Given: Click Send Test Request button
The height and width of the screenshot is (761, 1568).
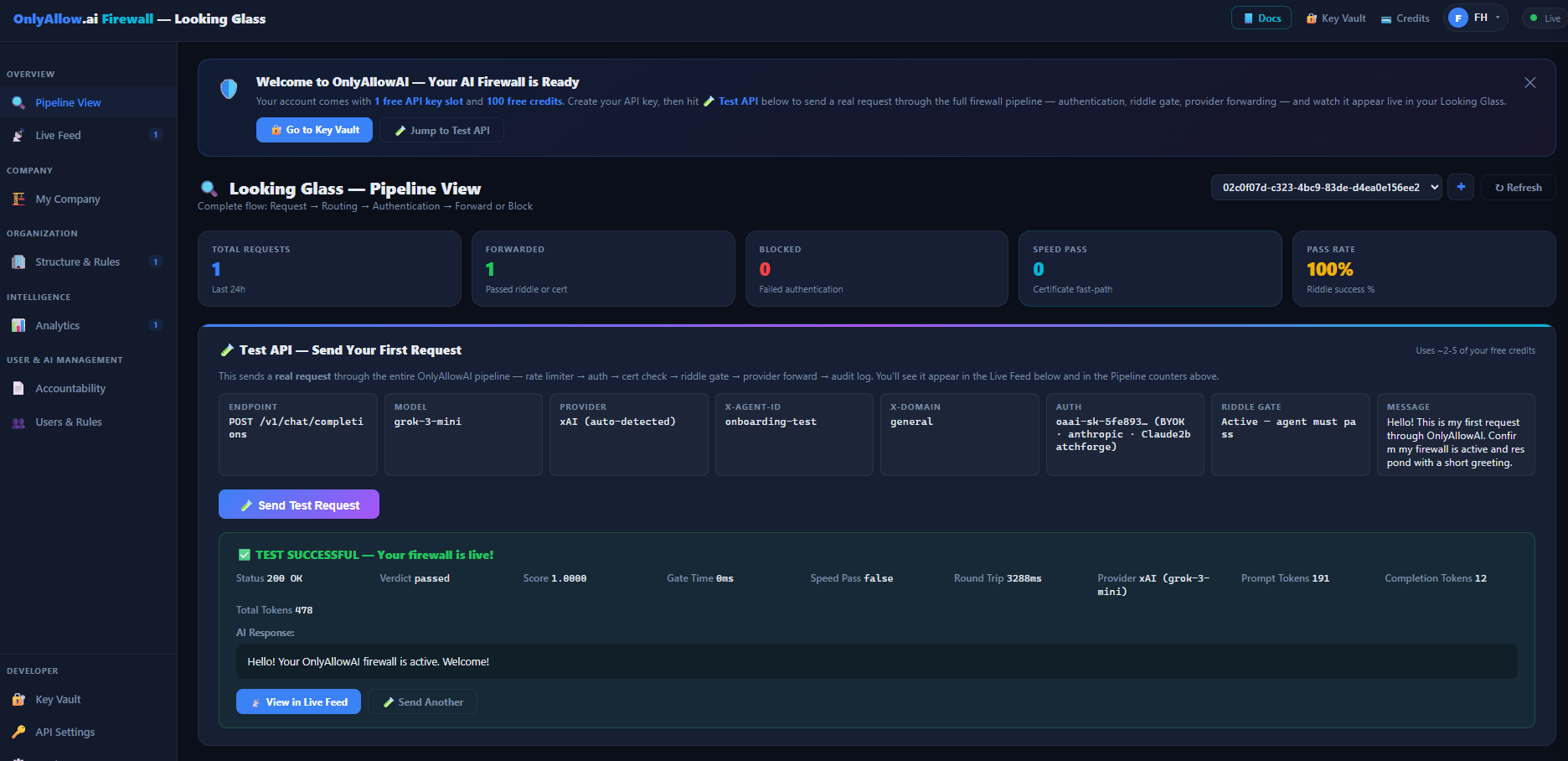Looking at the screenshot, I should (x=299, y=505).
